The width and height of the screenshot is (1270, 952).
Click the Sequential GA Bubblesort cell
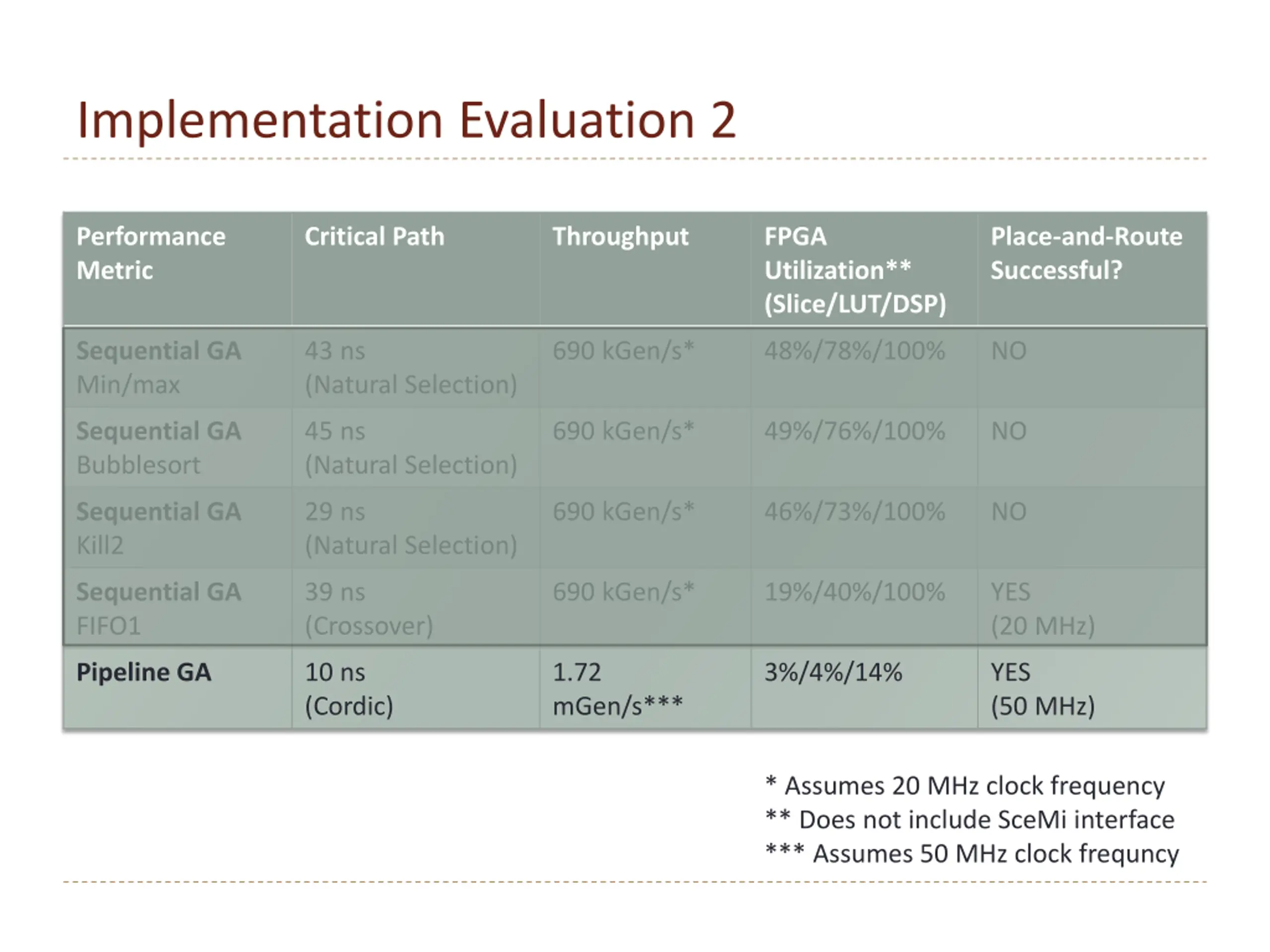click(158, 448)
